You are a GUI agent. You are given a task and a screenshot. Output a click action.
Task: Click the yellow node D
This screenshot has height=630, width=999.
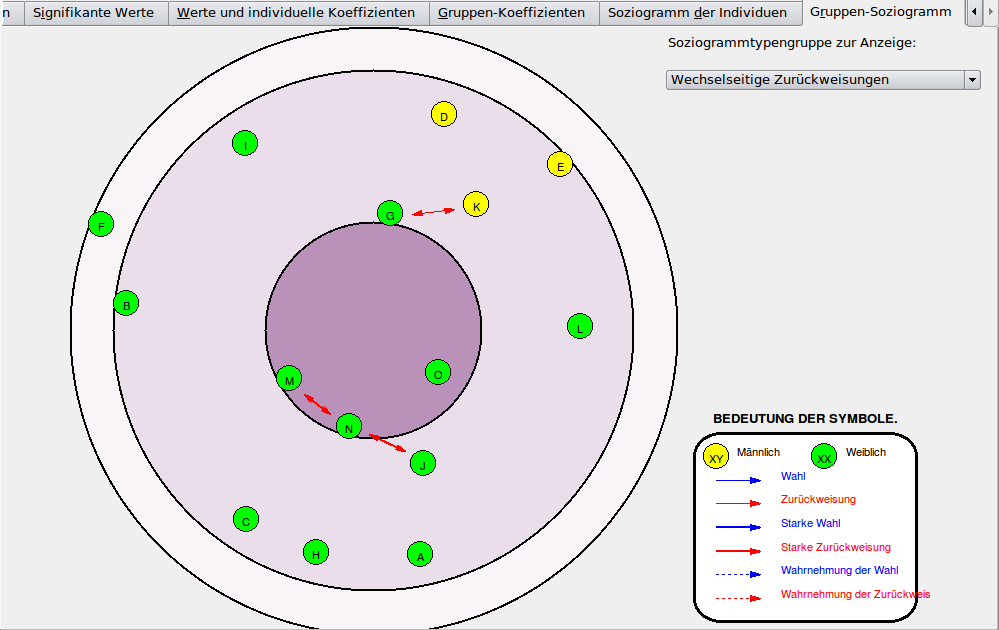[444, 115]
